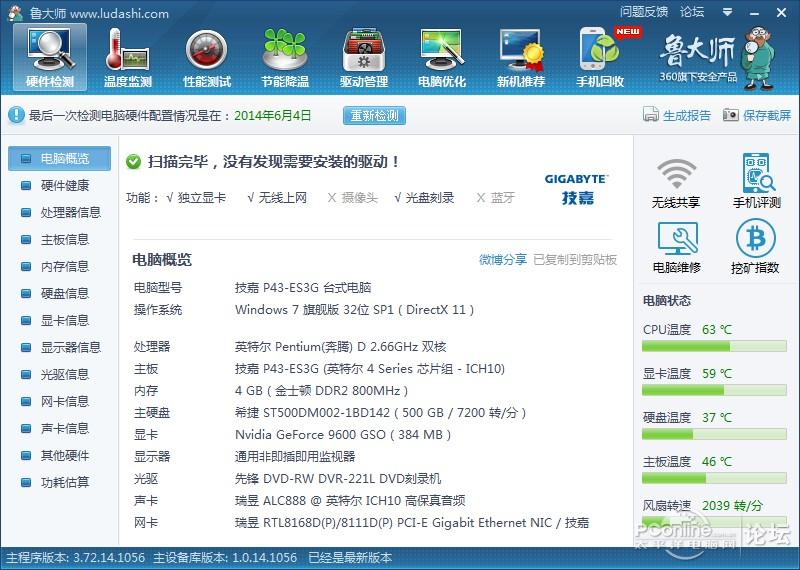Click the Nvidia GeForce 9600 GSO text

point(343,435)
